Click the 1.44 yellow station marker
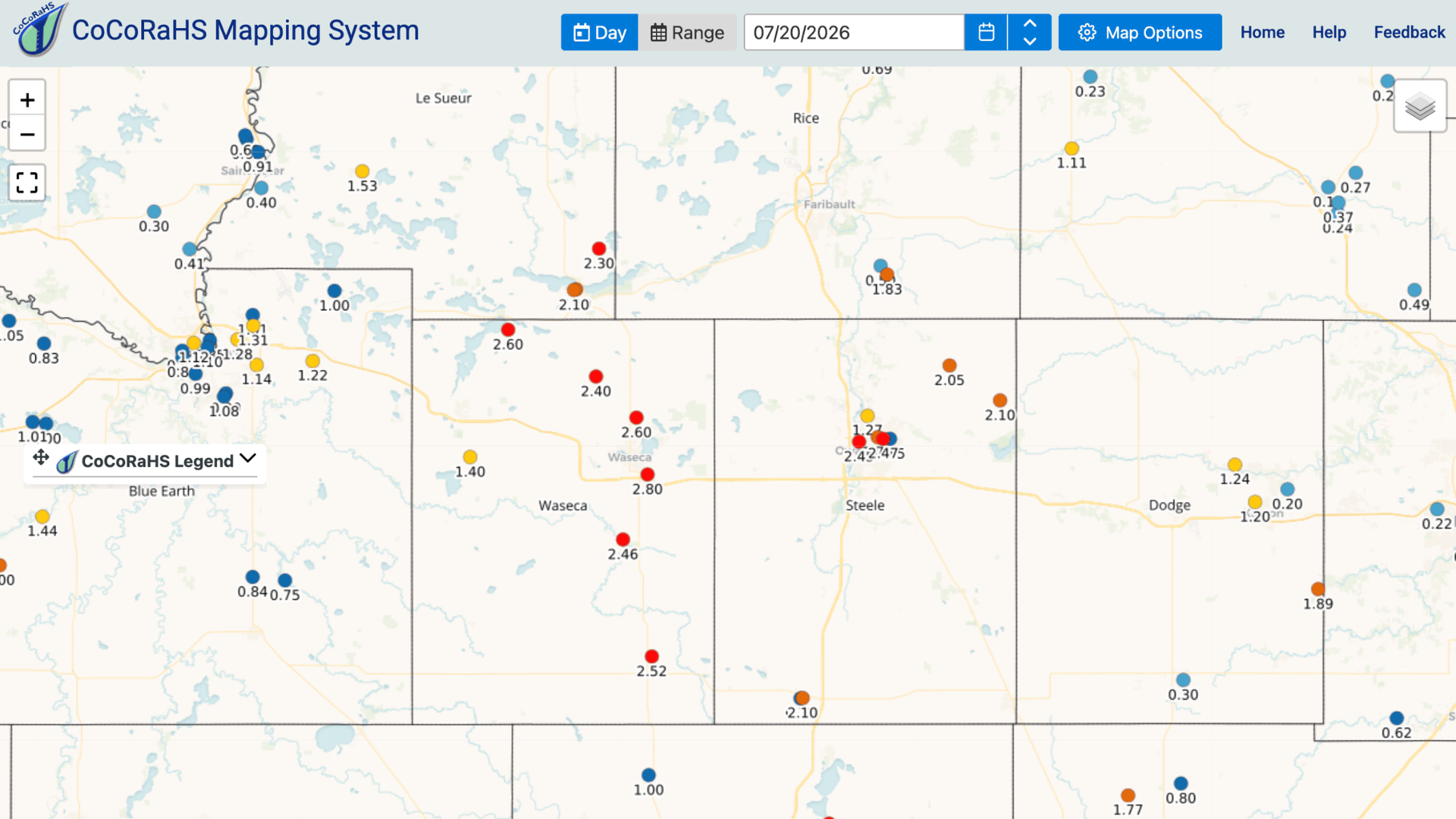Screen dimensions: 1456x819 (x=42, y=516)
